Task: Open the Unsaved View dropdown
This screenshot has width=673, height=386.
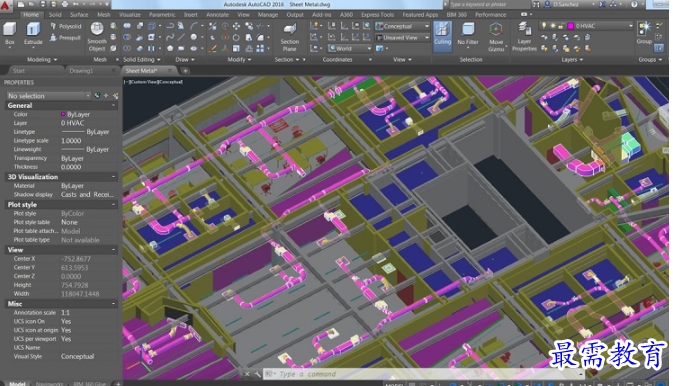Action: click(x=402, y=38)
